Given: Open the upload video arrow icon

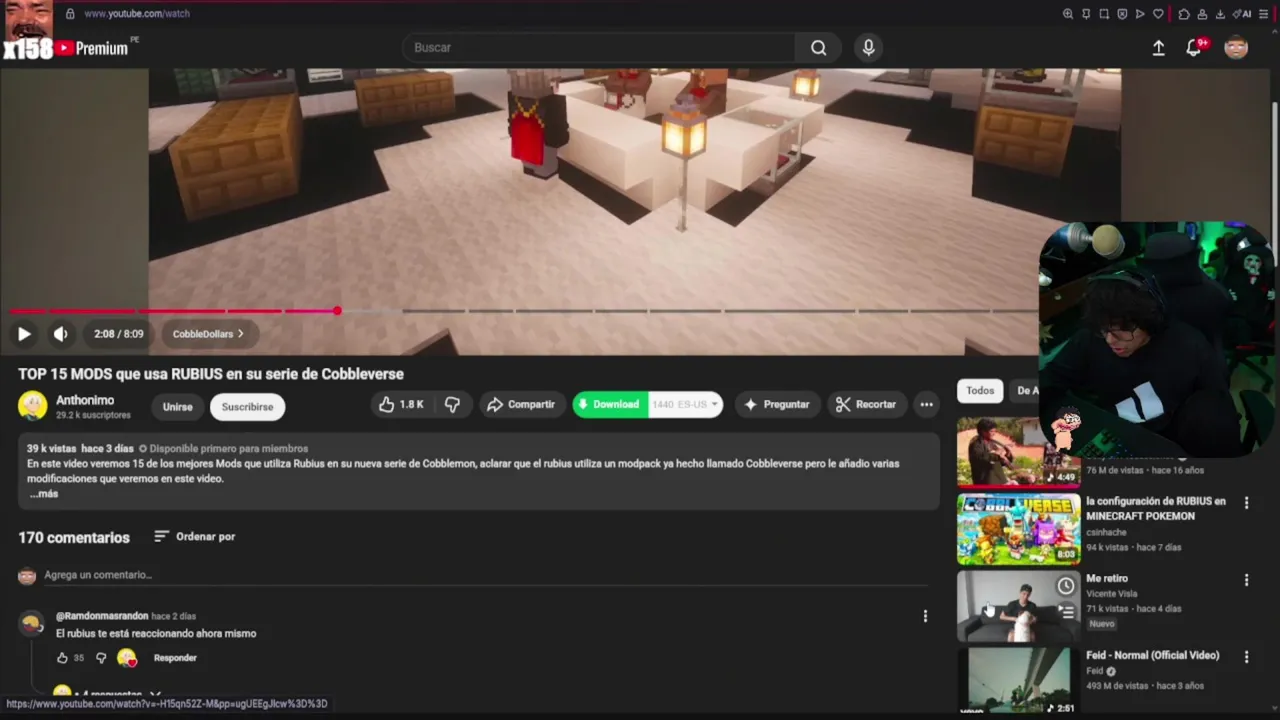Looking at the screenshot, I should pos(1158,48).
